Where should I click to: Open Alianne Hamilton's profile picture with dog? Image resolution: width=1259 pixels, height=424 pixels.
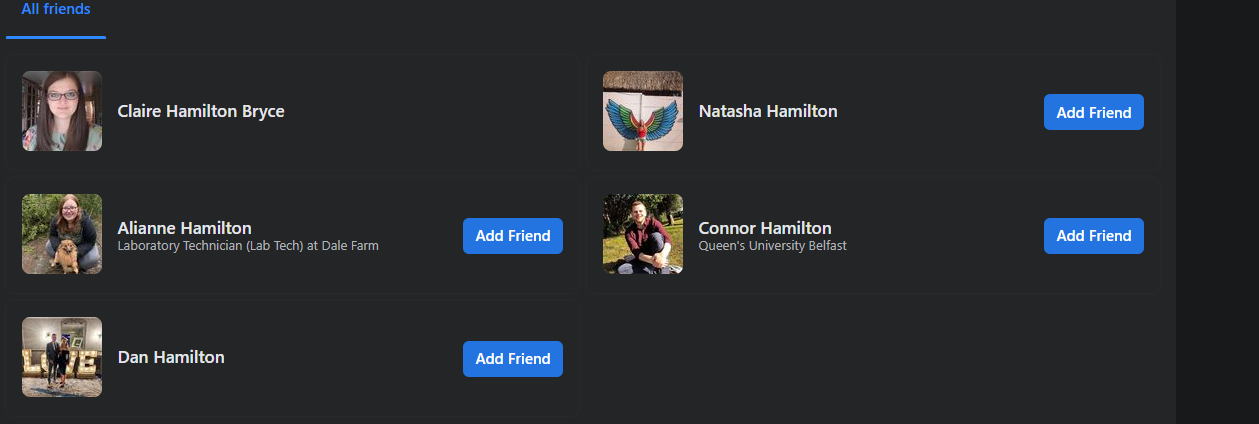tap(62, 234)
